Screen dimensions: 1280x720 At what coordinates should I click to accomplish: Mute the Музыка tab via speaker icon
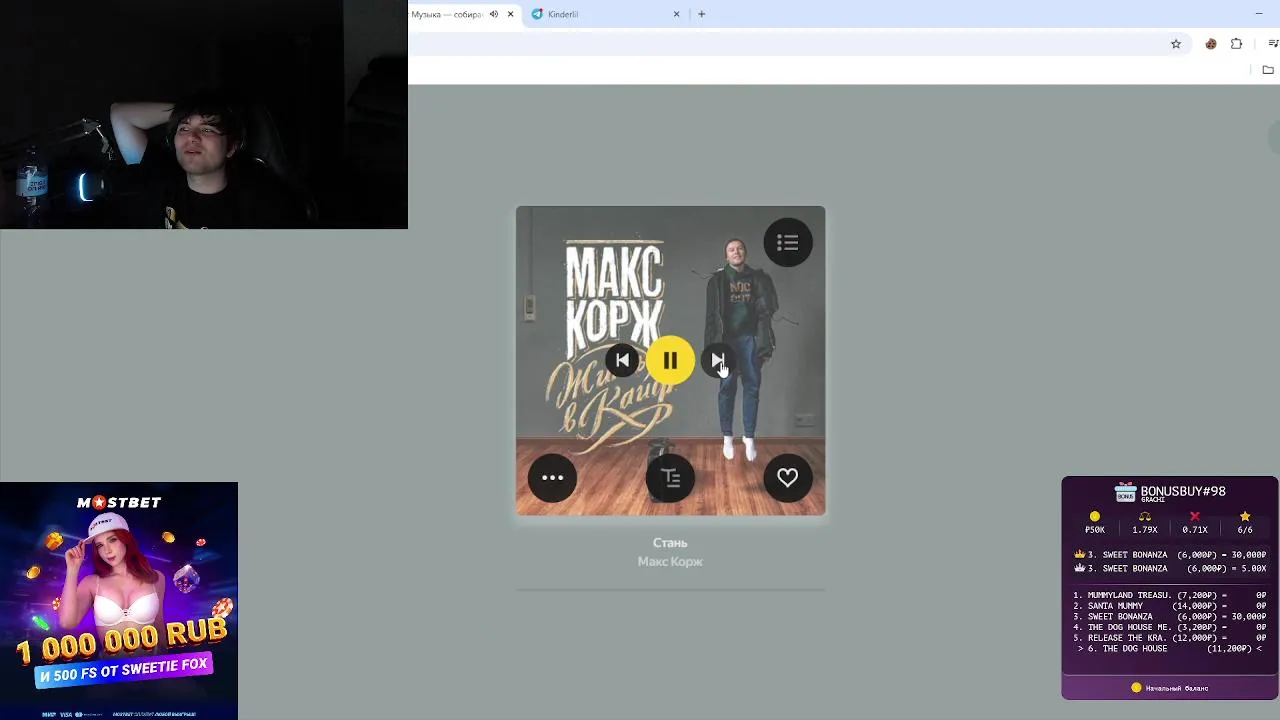(494, 14)
